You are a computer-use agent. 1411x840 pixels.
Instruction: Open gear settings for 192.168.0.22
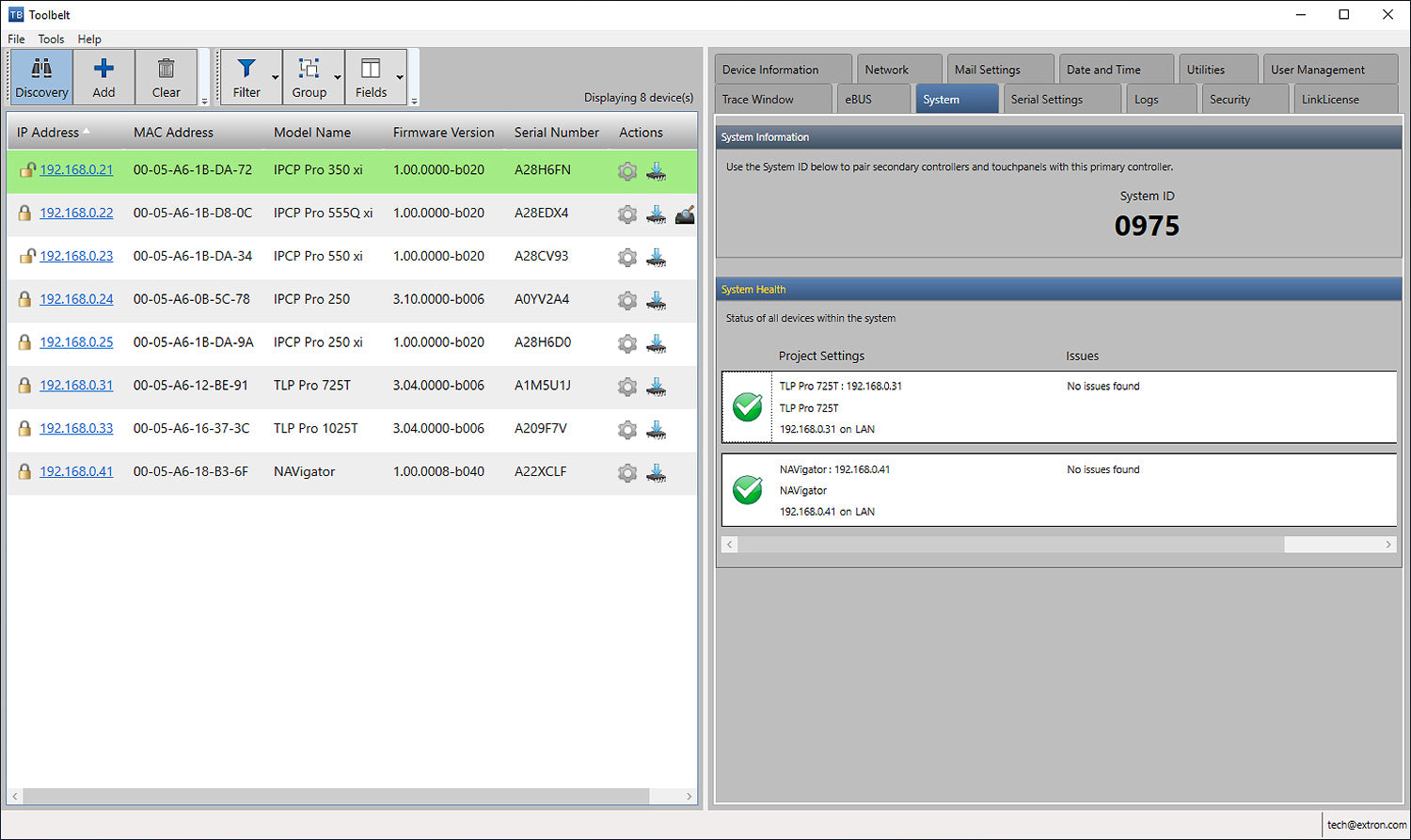click(627, 214)
